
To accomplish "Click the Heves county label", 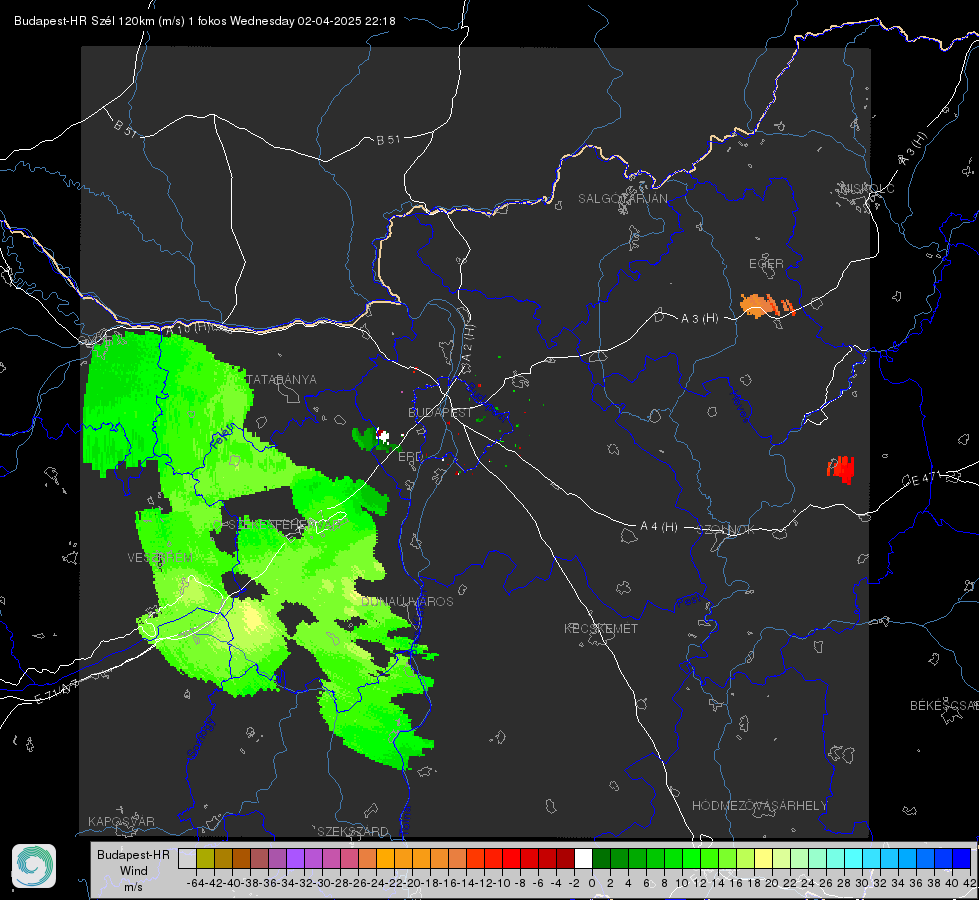I will pyautogui.click(x=739, y=406).
